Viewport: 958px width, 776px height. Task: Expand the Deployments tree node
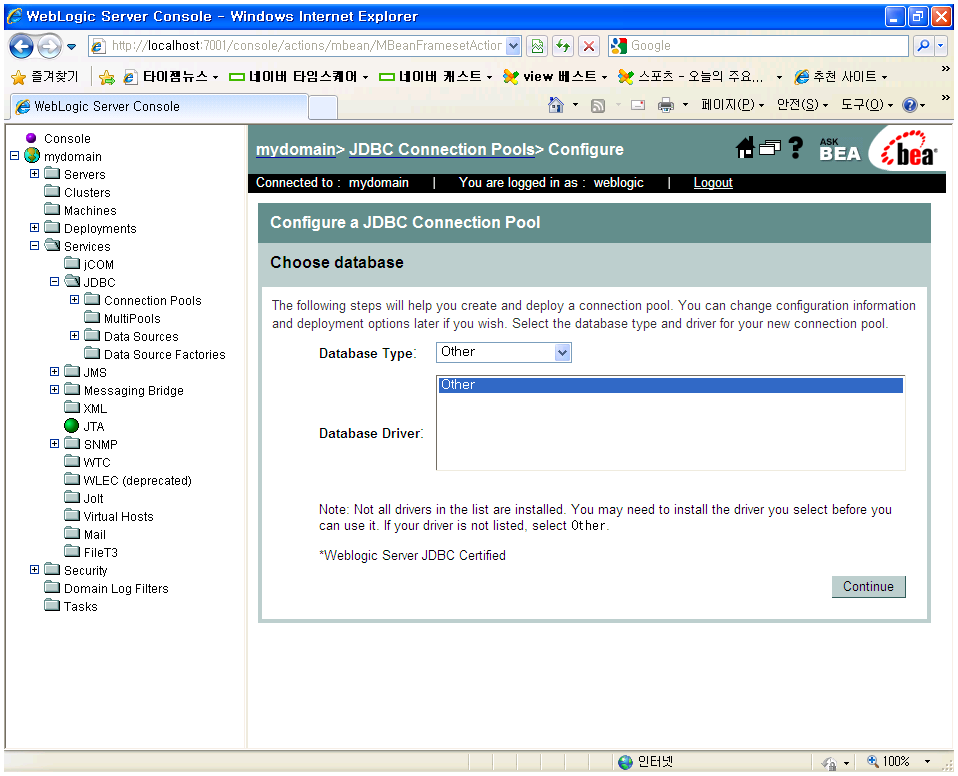35,228
